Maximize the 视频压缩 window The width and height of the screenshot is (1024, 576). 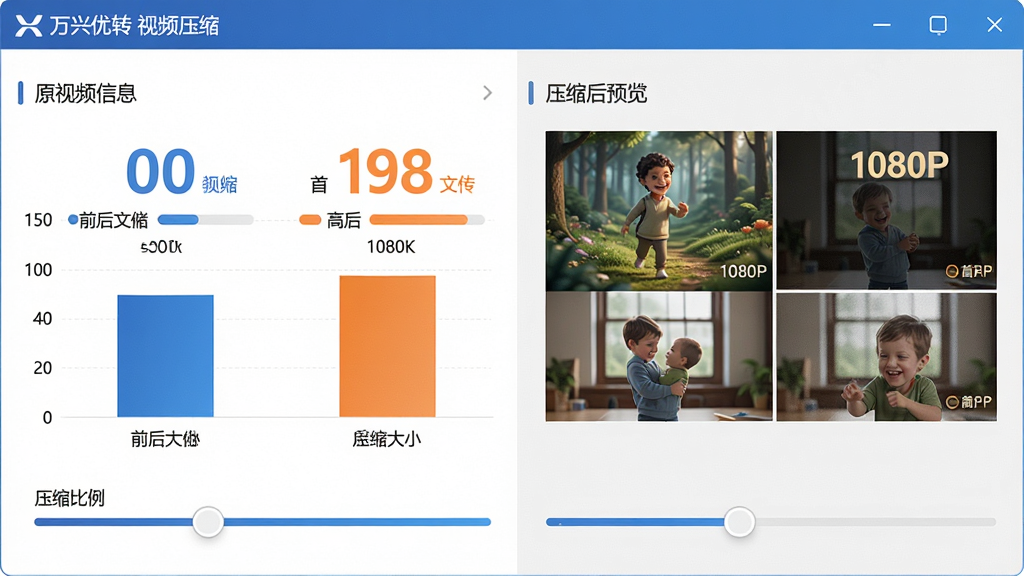938,25
